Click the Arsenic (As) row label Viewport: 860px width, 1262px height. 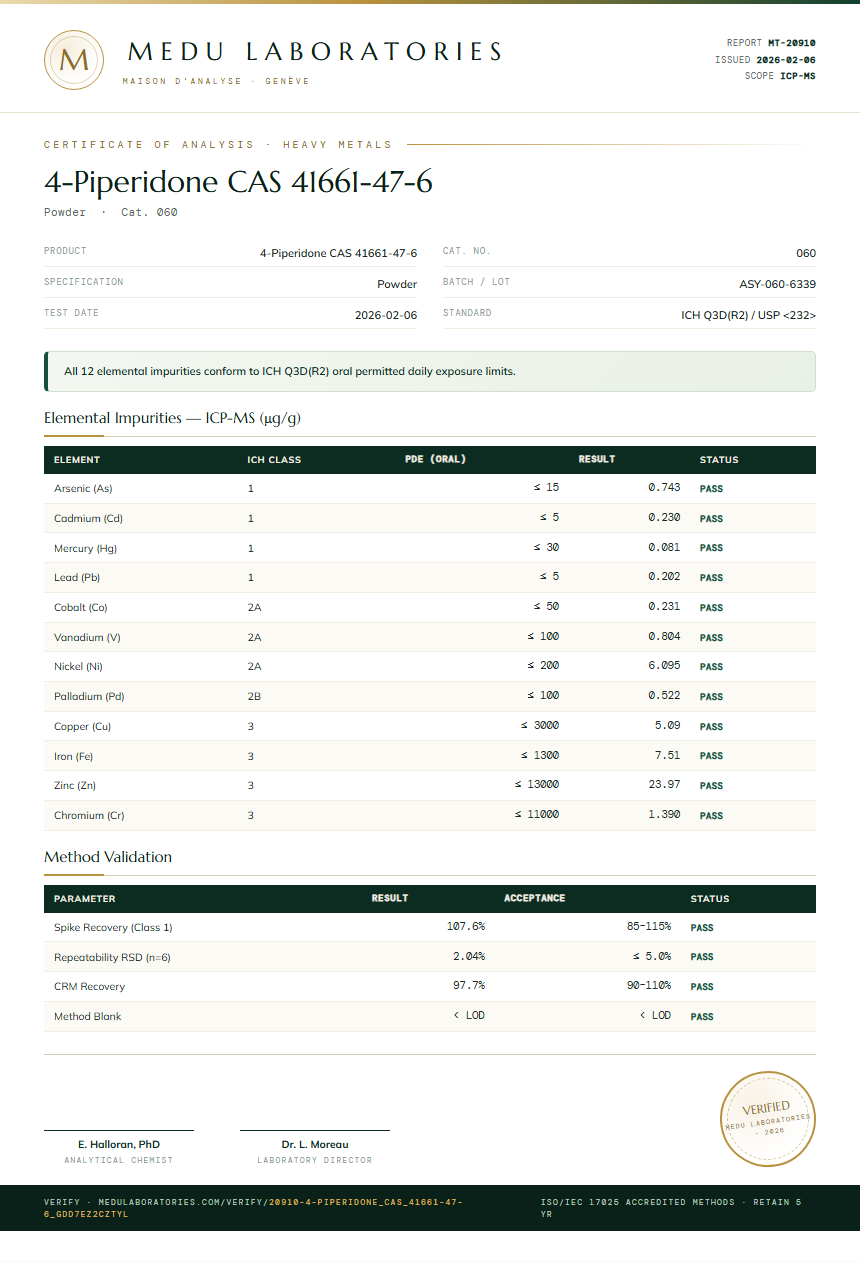pos(83,489)
